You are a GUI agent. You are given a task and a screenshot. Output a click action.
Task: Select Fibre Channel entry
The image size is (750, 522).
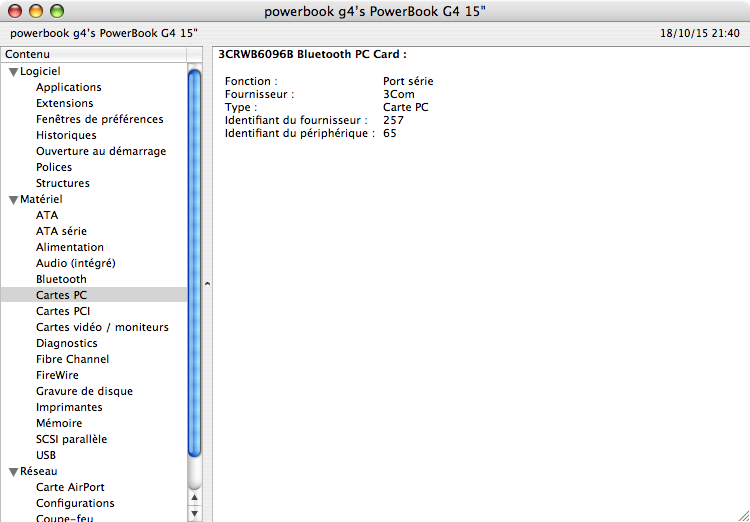click(x=72, y=359)
